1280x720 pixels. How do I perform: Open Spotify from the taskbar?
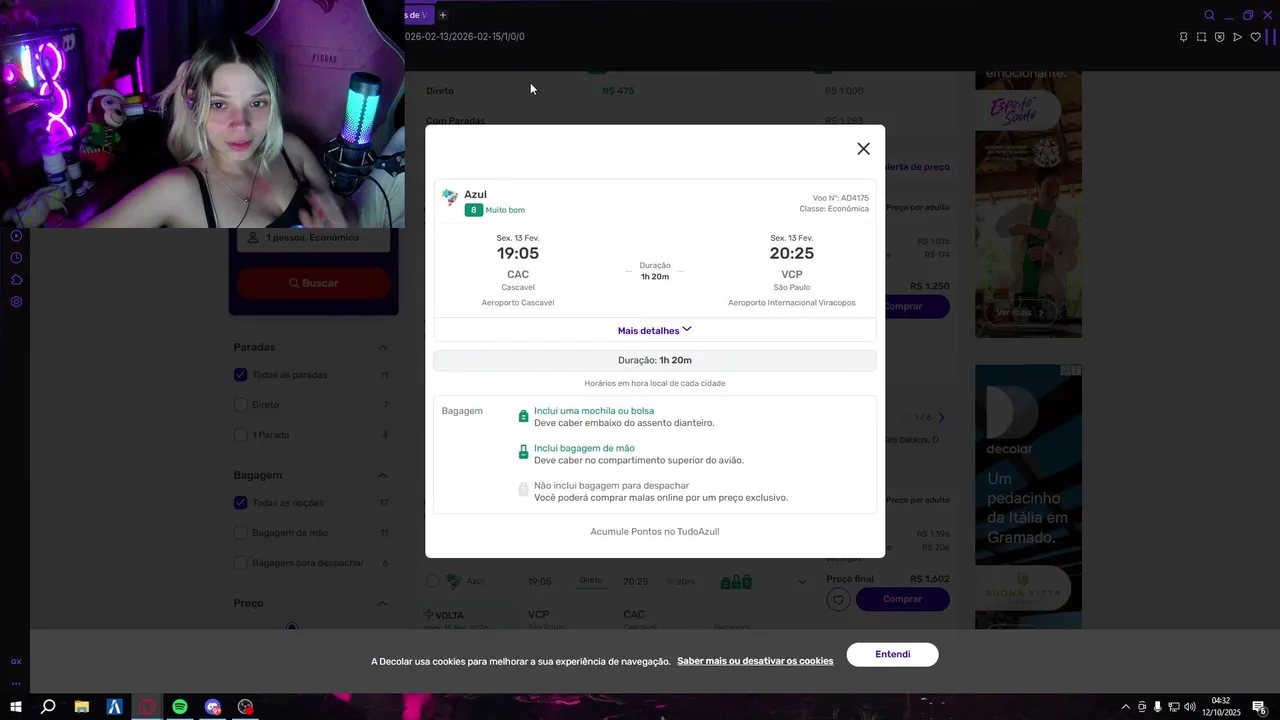[180, 707]
